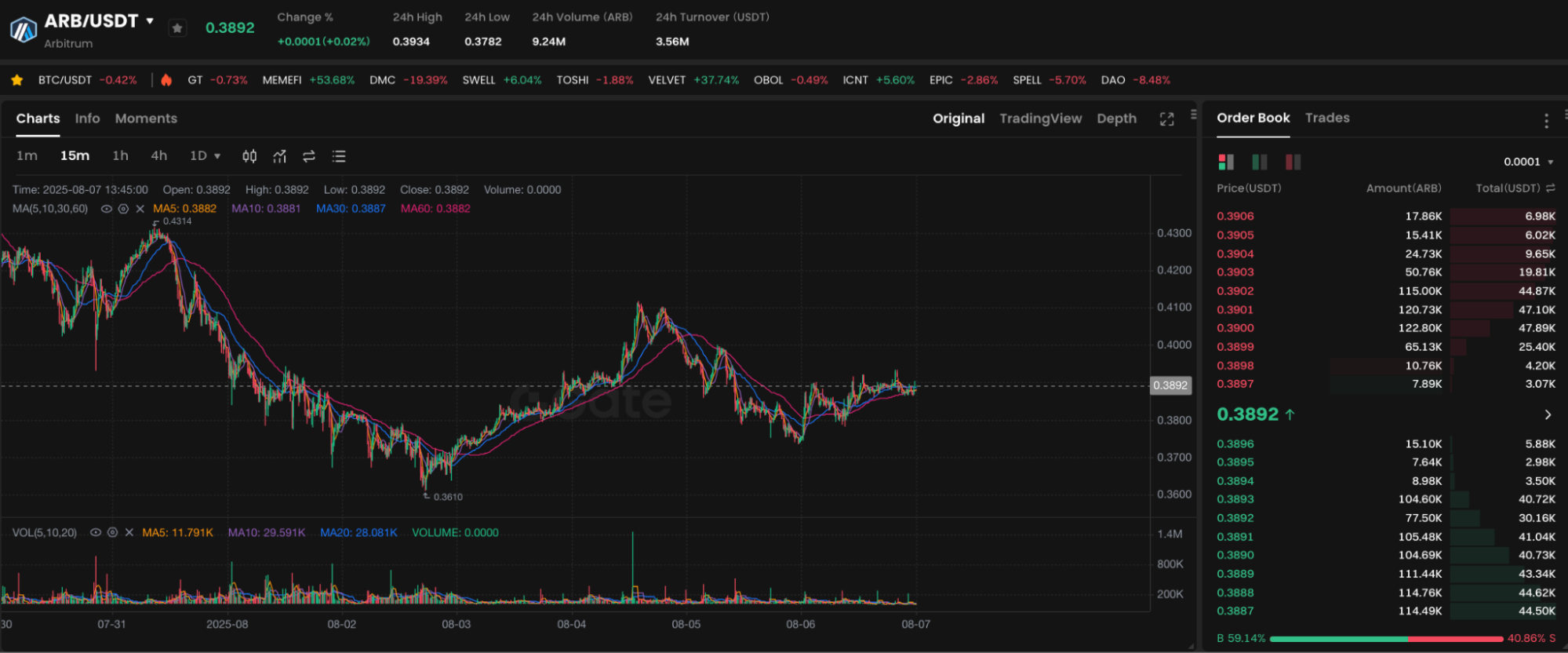Switch to the Depth chart view

click(1116, 119)
